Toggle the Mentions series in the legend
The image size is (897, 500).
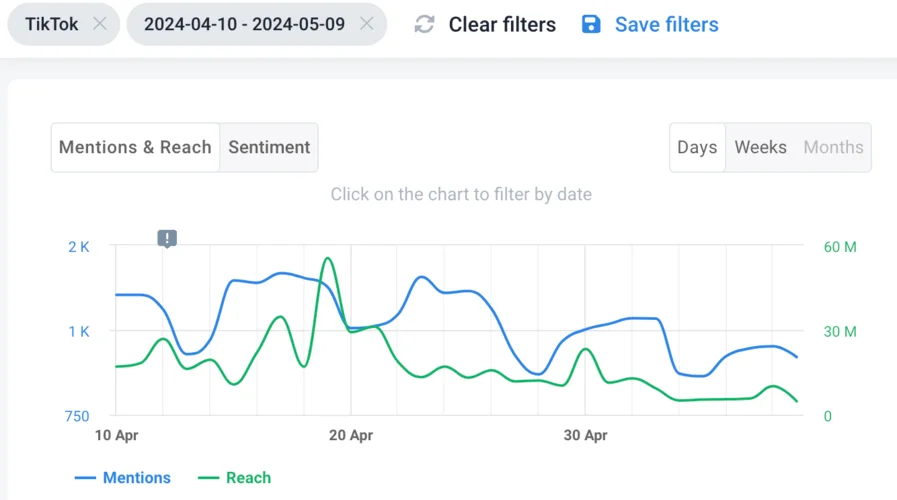tap(124, 478)
